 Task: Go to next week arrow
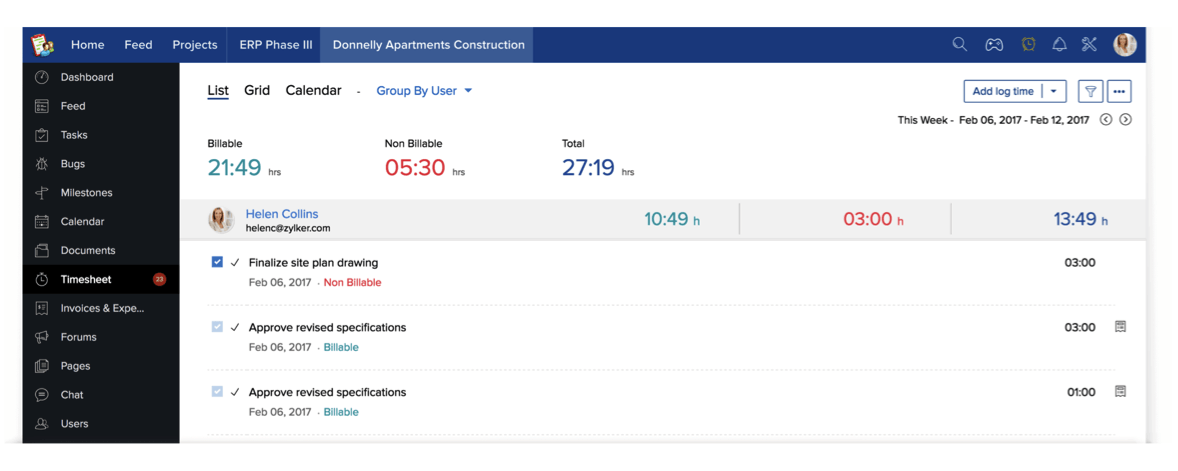click(x=1125, y=119)
